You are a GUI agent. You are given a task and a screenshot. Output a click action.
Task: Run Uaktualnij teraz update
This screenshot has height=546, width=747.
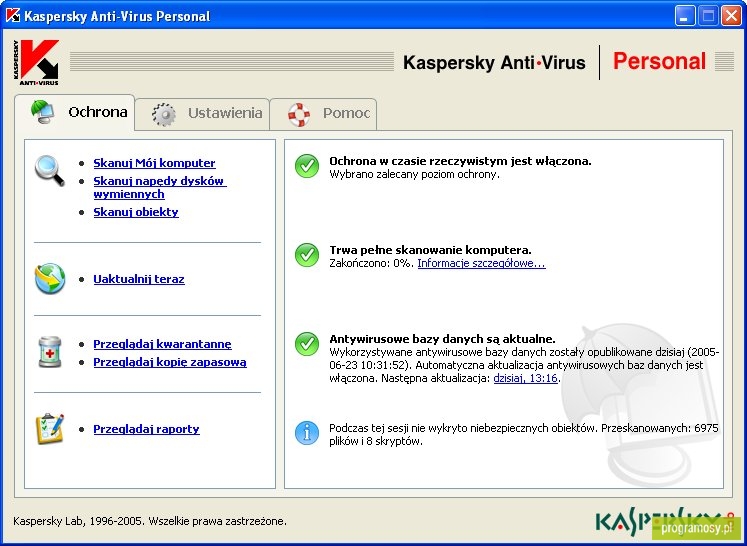tap(139, 279)
